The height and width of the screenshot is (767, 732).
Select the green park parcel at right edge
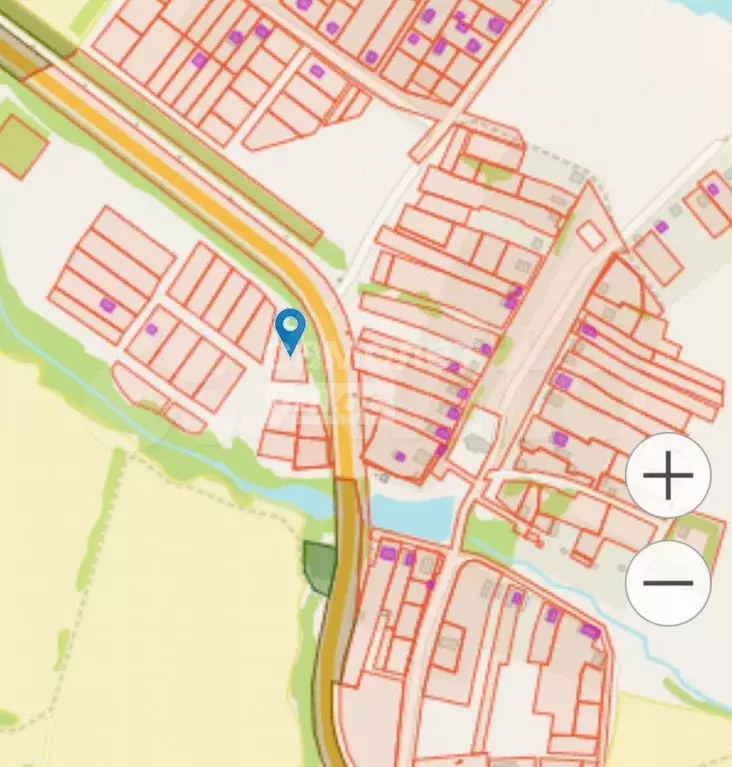coord(697,538)
